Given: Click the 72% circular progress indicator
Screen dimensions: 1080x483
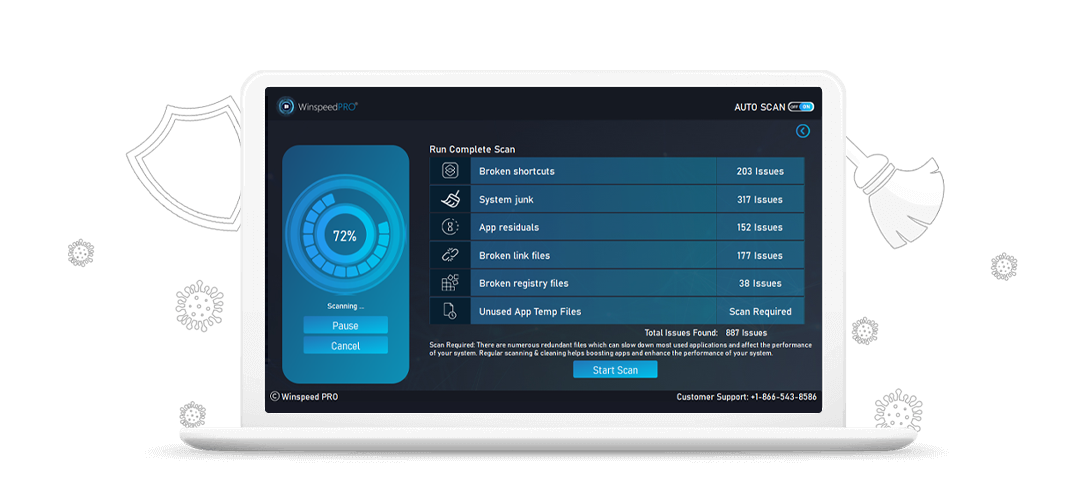Looking at the screenshot, I should pos(345,236).
